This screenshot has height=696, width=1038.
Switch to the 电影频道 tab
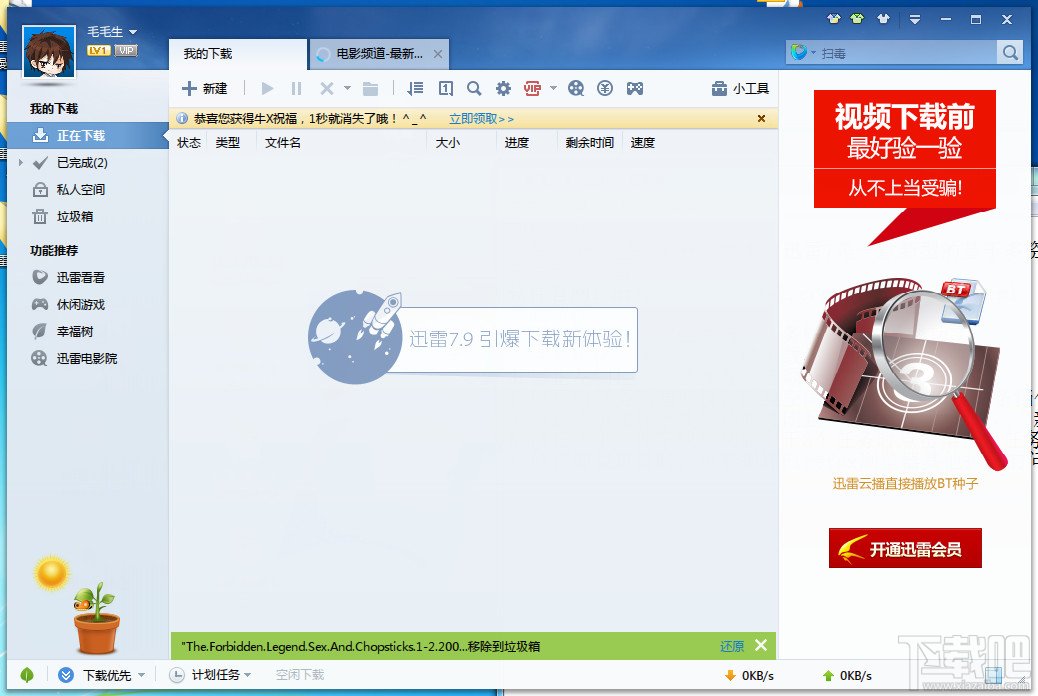(375, 54)
